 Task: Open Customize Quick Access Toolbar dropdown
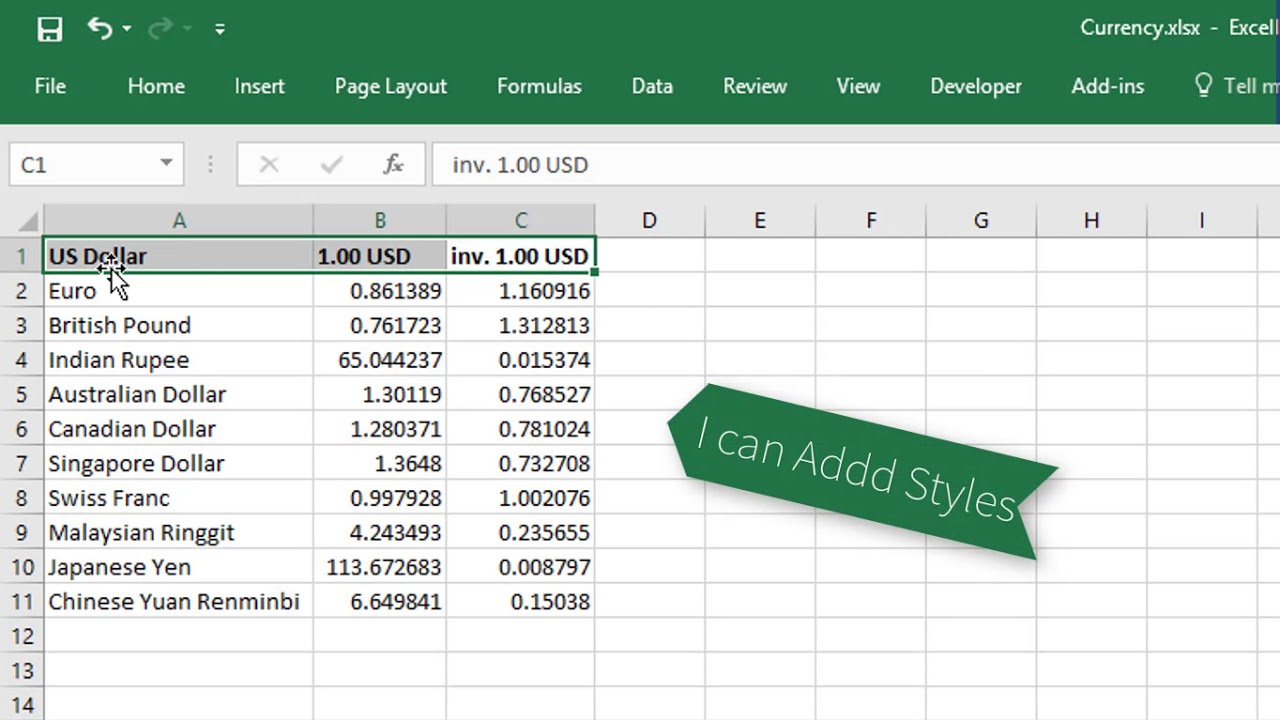(219, 29)
